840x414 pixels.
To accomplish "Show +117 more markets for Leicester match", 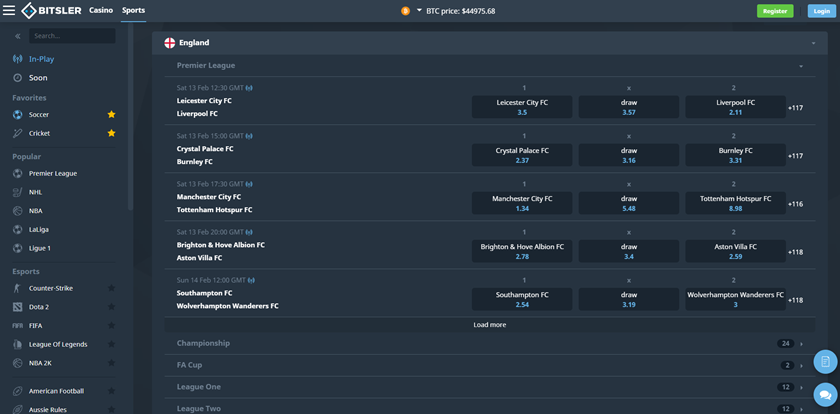I will coord(795,108).
